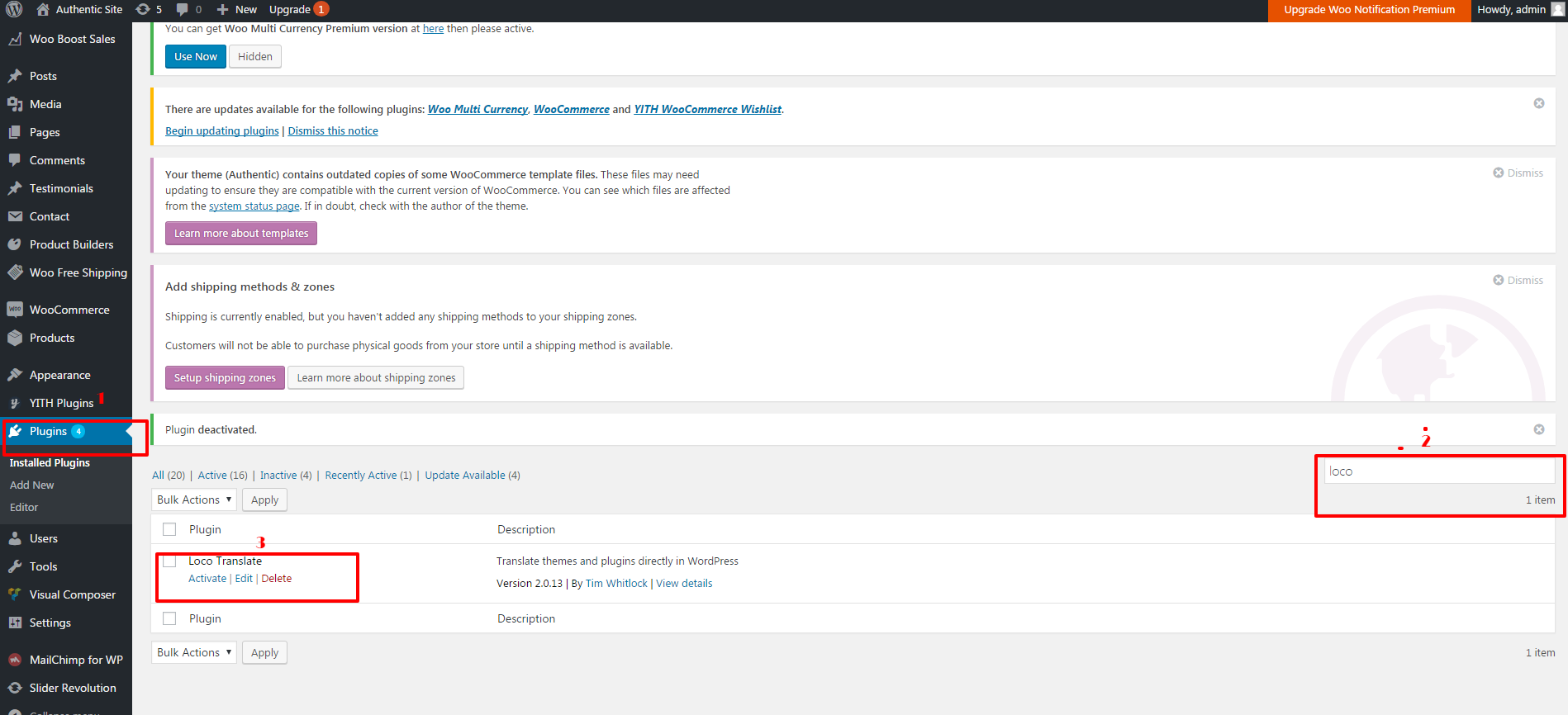Viewport: 1568px width, 715px height.
Task: Click Begin updating plugins link
Action: 222,130
